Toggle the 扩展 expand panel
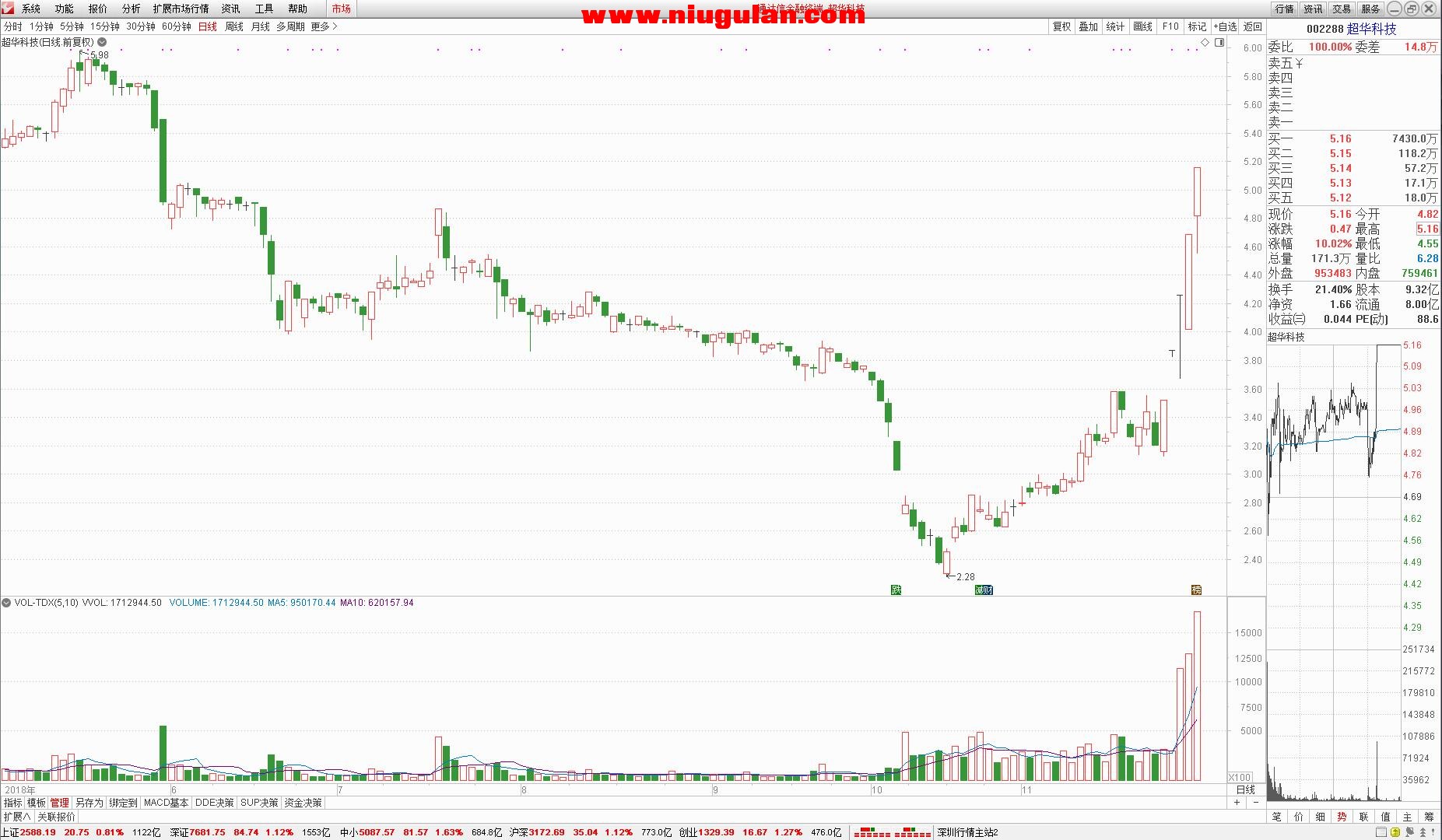Screen dimensions: 1442x840 (16, 817)
